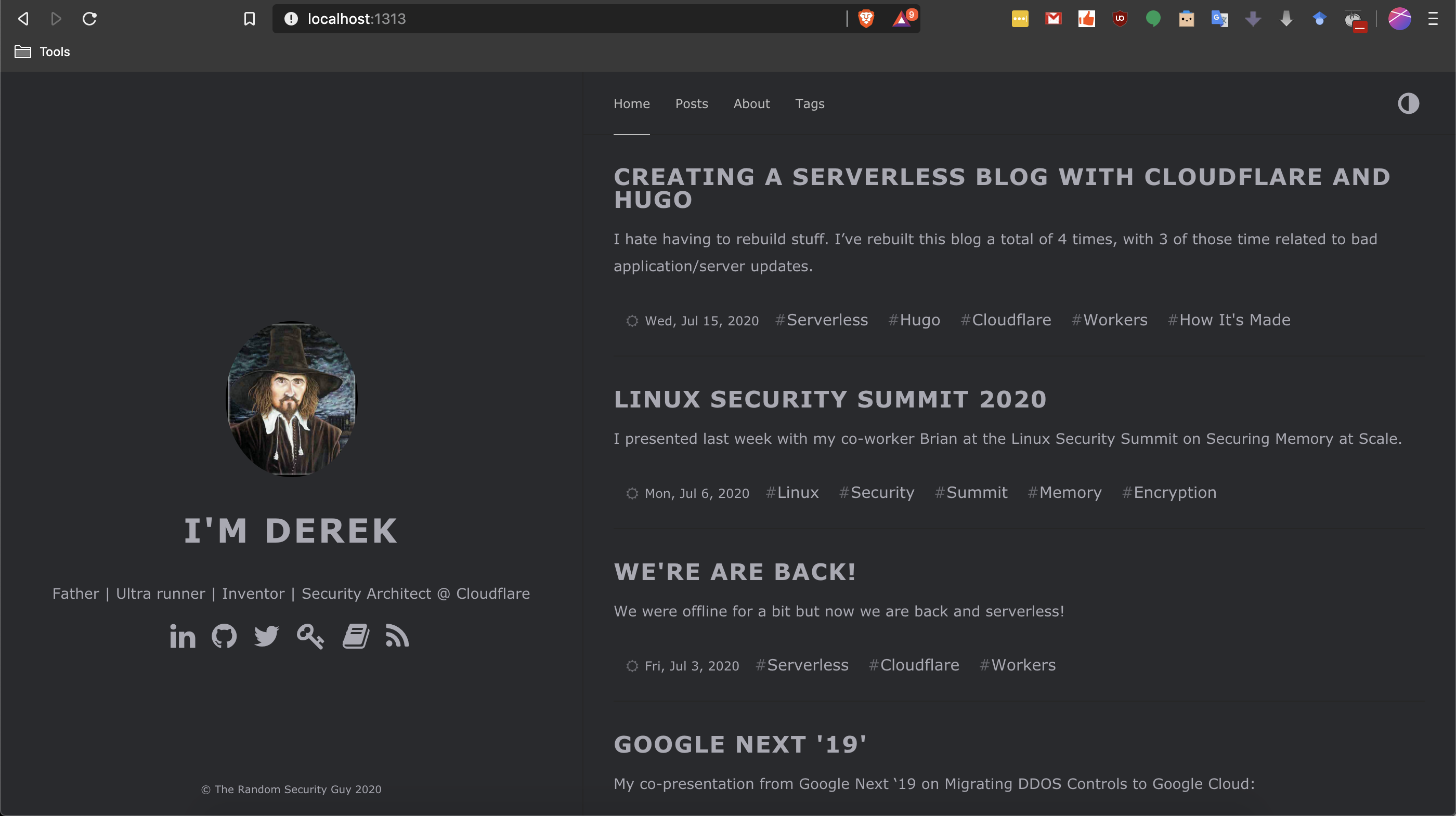Open the Brave Shields lion icon

click(x=866, y=19)
